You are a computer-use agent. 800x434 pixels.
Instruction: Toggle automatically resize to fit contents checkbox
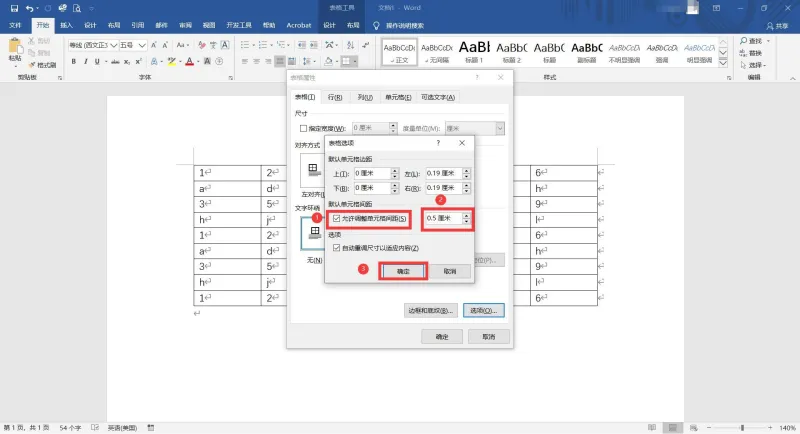(x=336, y=248)
